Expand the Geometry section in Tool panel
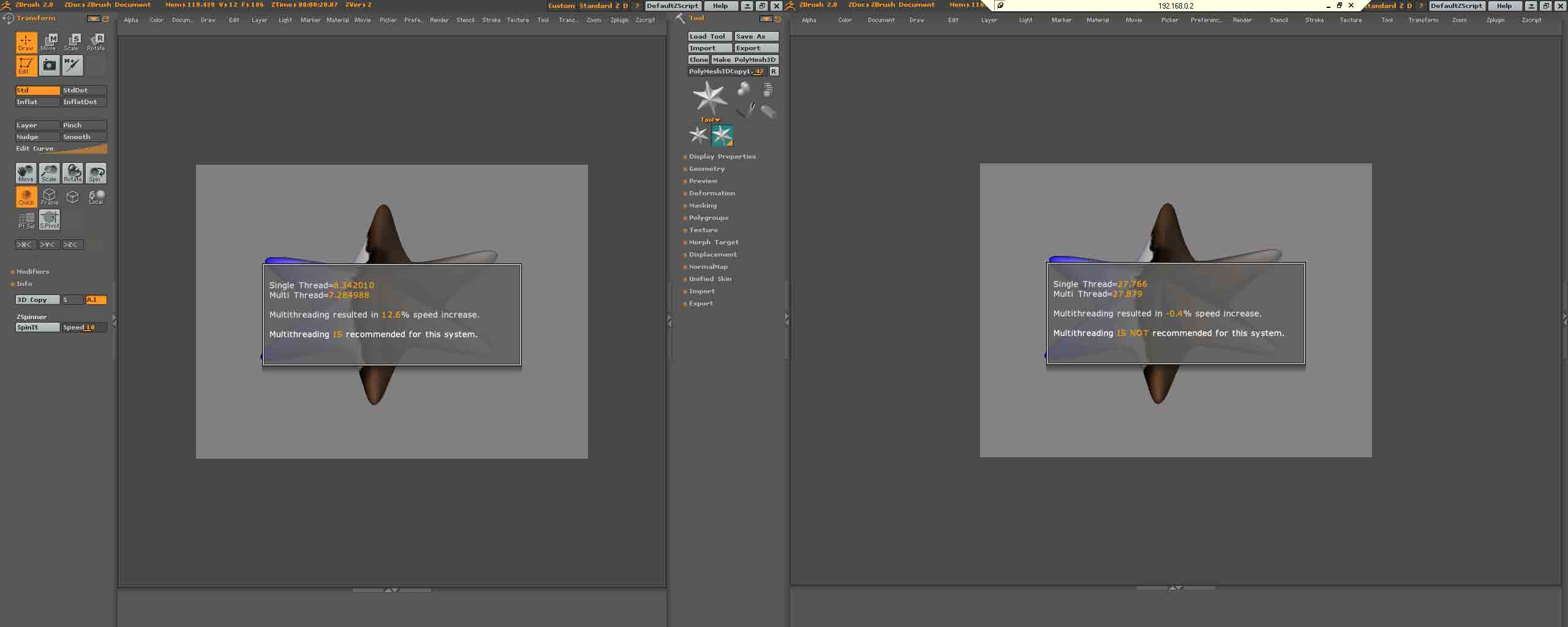1568x627 pixels. pos(706,169)
